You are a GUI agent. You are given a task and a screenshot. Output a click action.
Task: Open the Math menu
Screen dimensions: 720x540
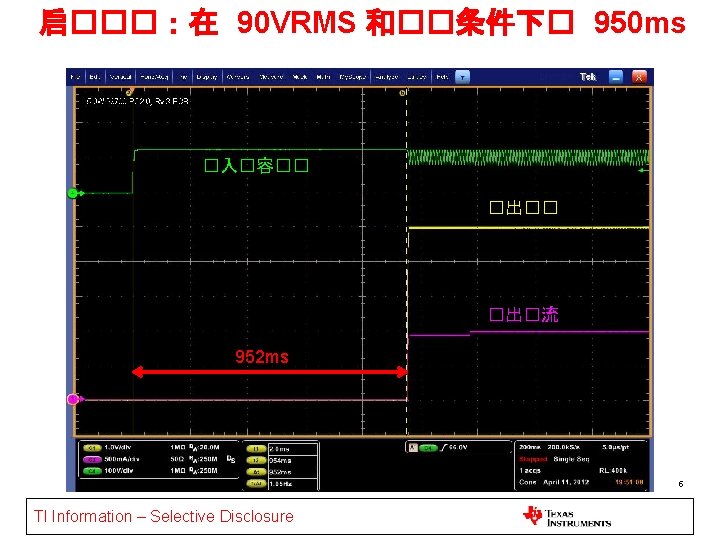pos(323,77)
